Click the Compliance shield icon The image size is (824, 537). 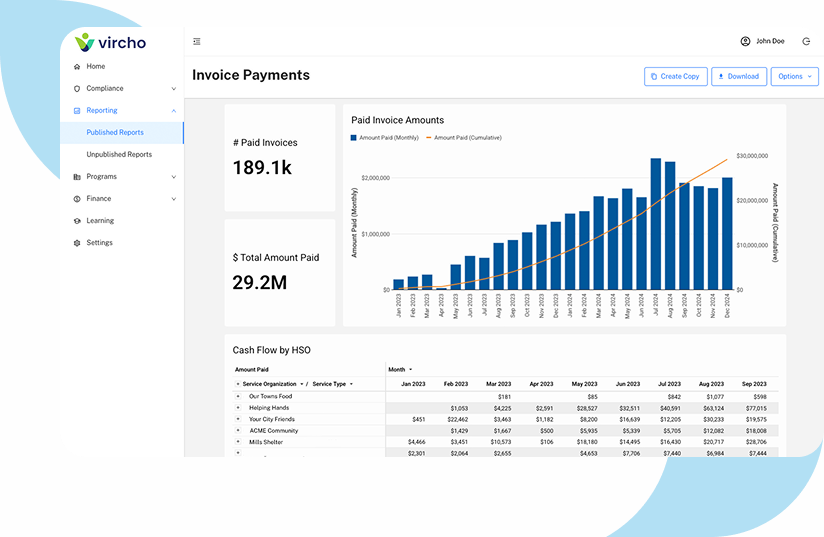pyautogui.click(x=77, y=89)
